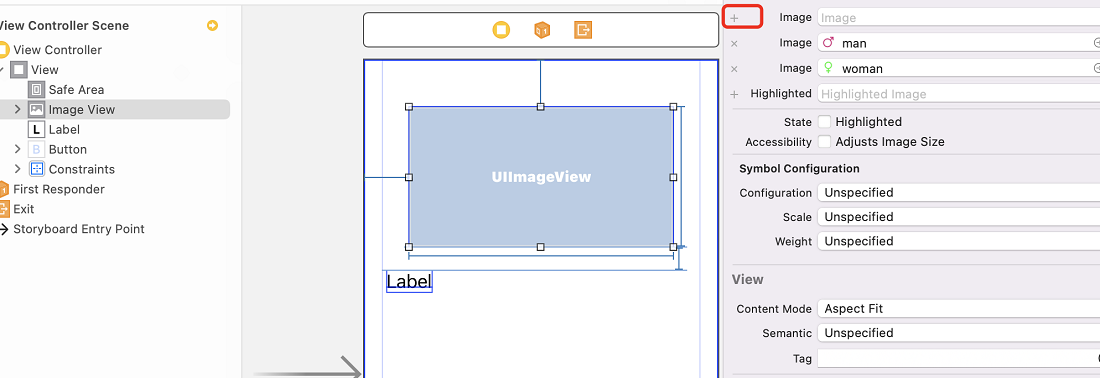Select the Label element on canvas

point(409,281)
